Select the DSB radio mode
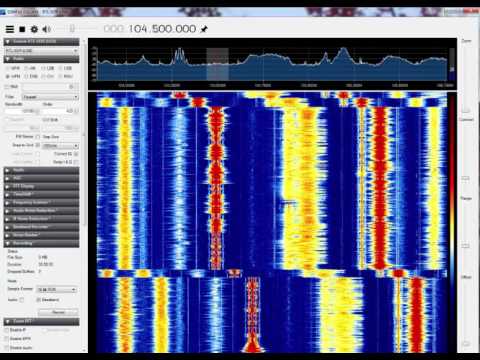The height and width of the screenshot is (360, 480). tap(31, 76)
